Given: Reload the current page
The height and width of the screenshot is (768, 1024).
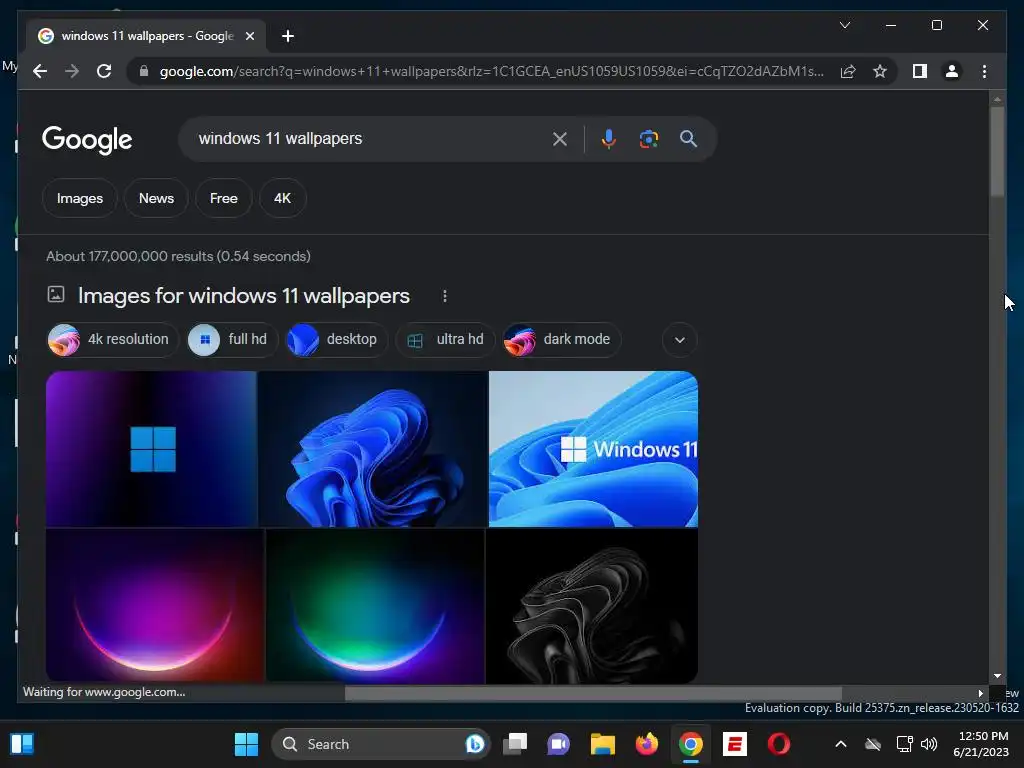Looking at the screenshot, I should pyautogui.click(x=104, y=71).
